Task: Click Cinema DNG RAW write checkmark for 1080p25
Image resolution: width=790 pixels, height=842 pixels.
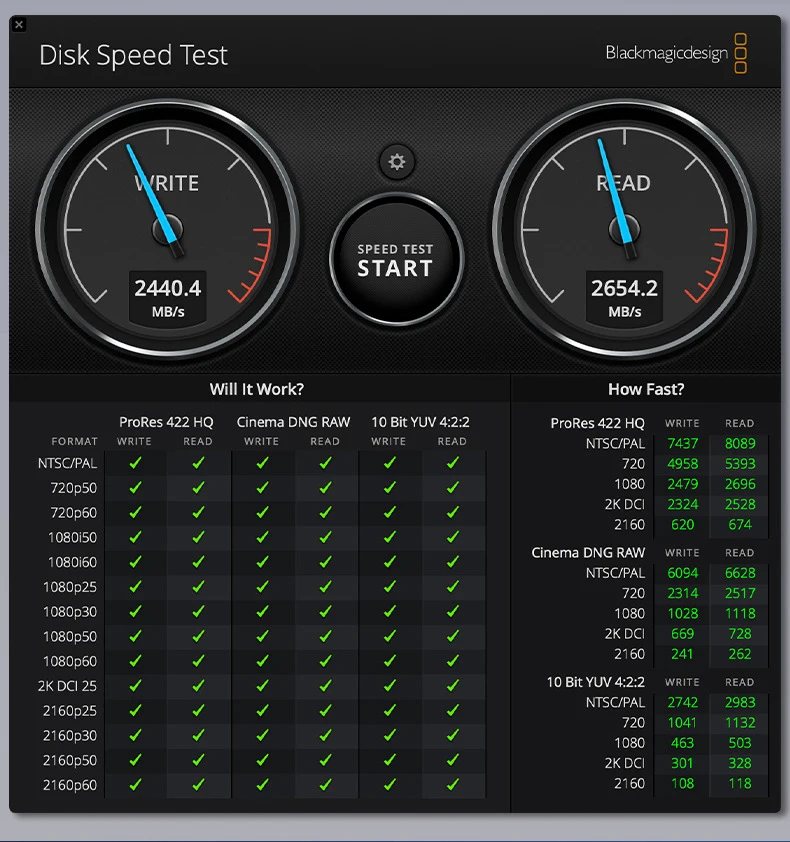Action: tap(262, 586)
